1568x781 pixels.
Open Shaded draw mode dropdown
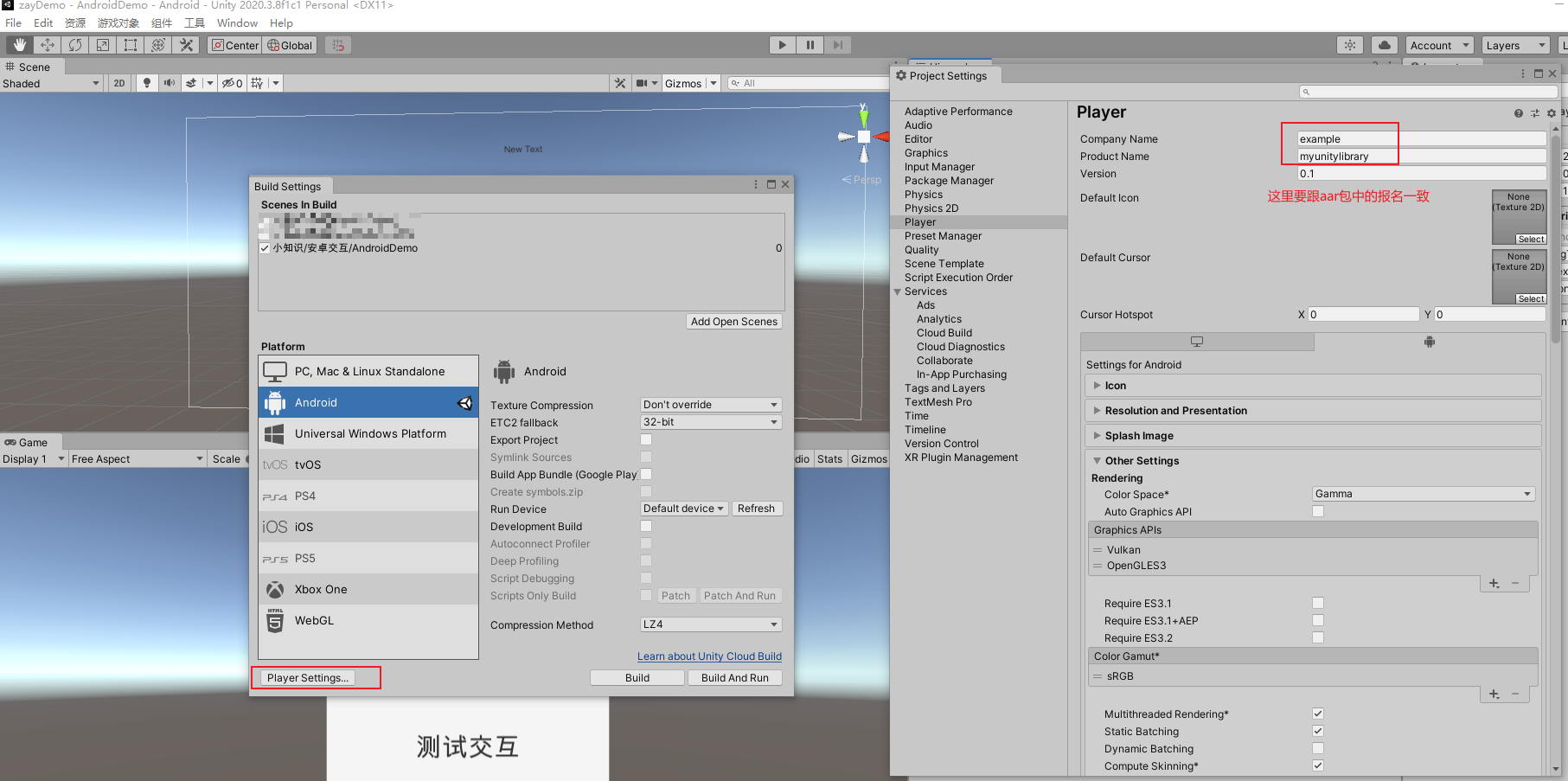pyautogui.click(x=52, y=84)
